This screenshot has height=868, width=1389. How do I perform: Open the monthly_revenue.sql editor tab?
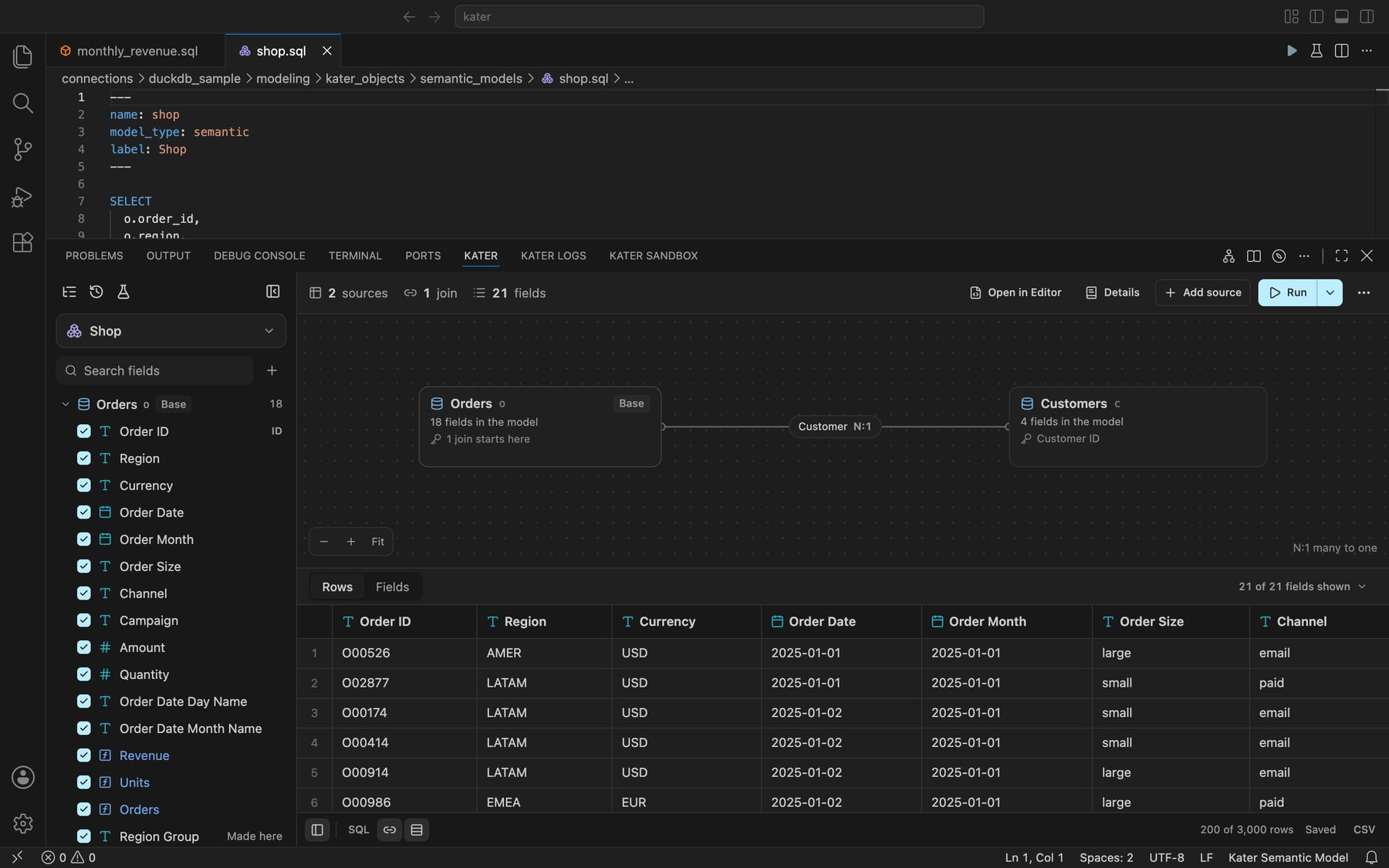point(136,51)
